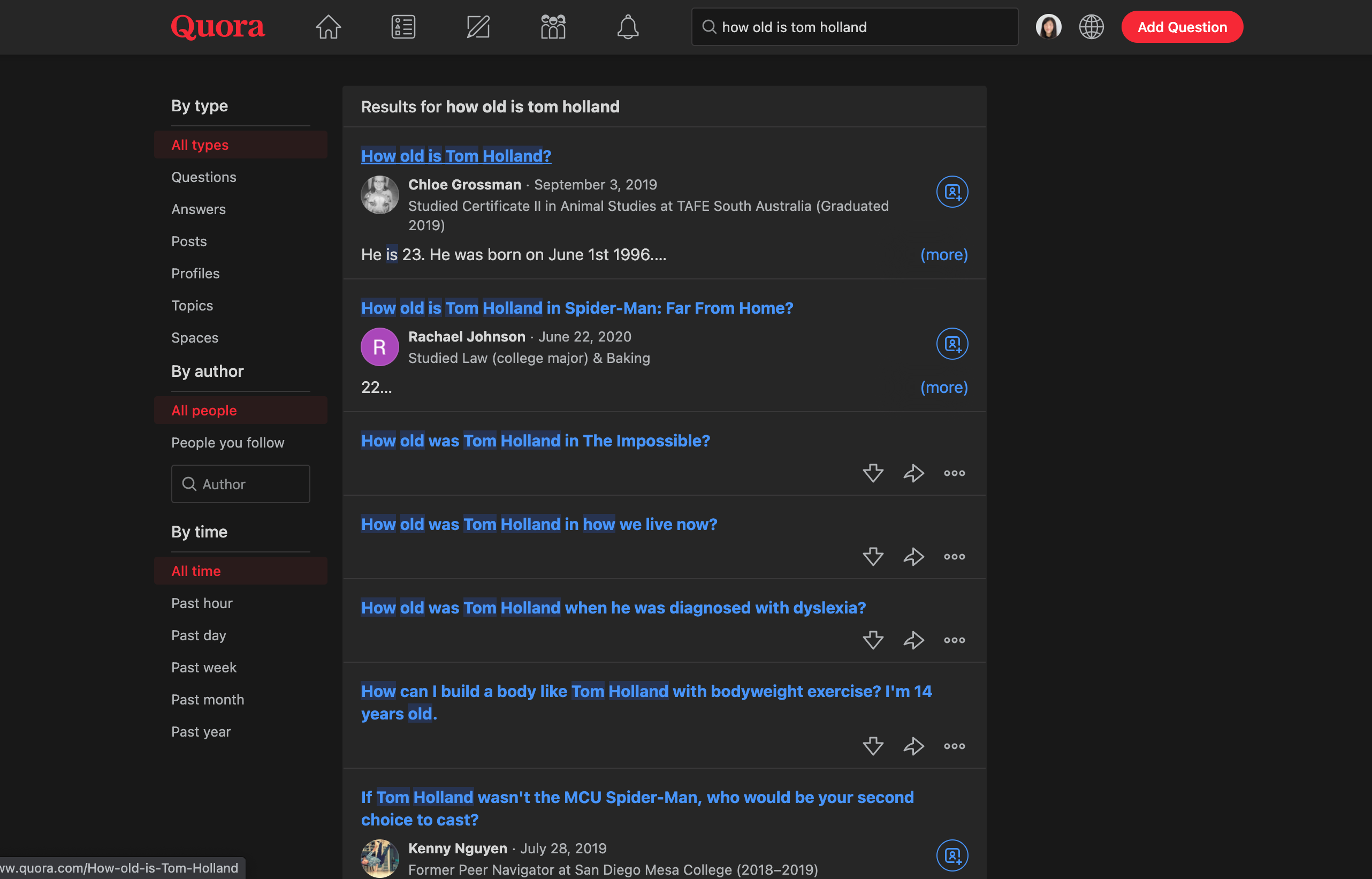Share the dyslexia question using the share icon

click(x=913, y=640)
